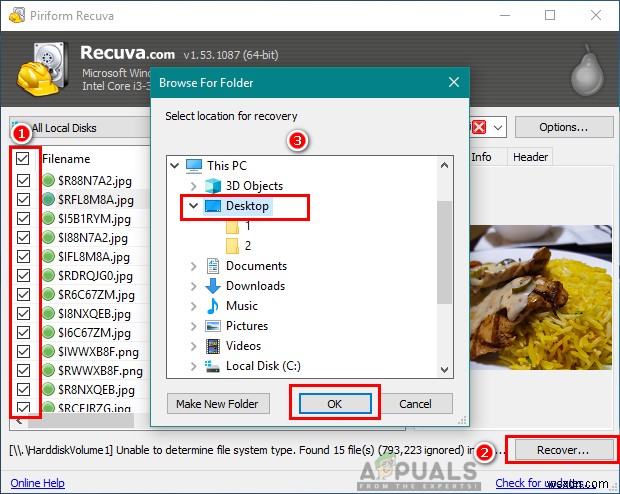
Task: Click the Recover... button
Action: pyautogui.click(x=563, y=450)
